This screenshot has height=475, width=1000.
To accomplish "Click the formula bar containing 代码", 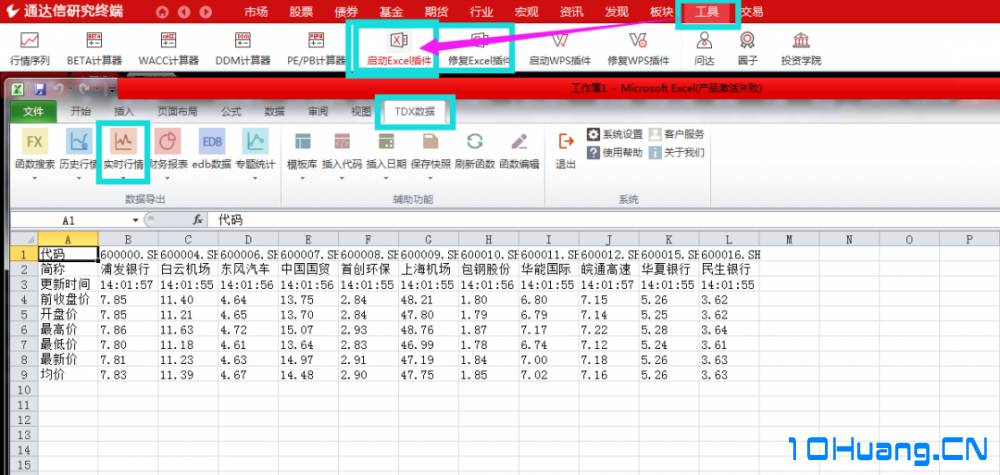I will 603,220.
